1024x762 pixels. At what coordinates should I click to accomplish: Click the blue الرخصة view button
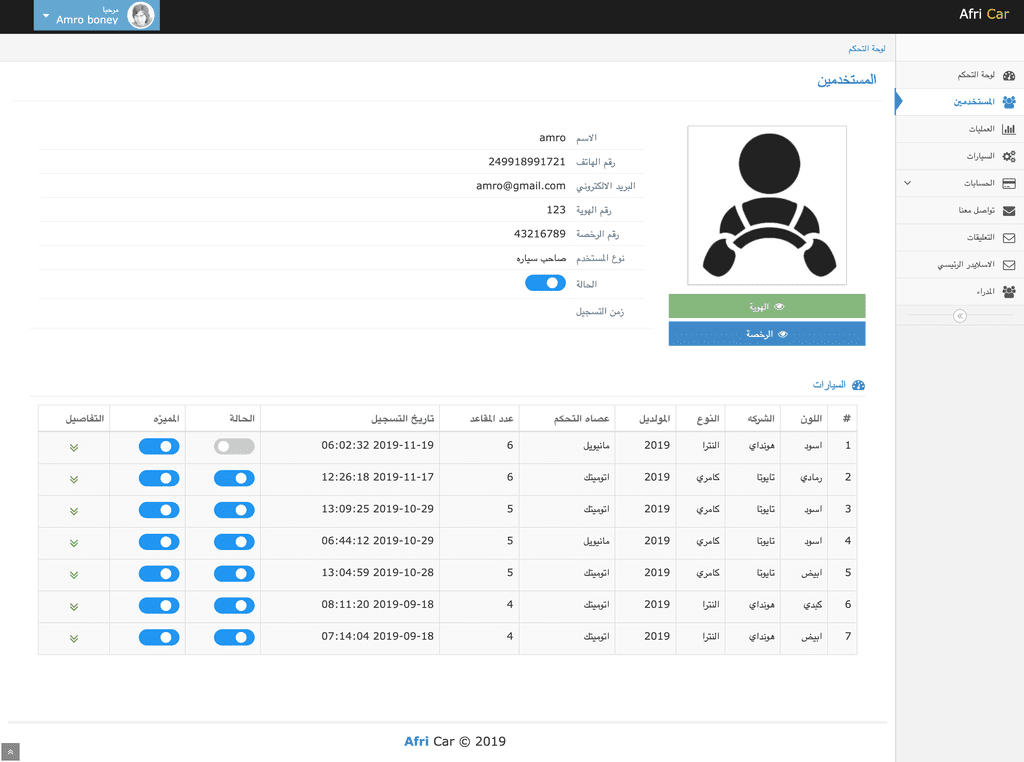coord(767,334)
